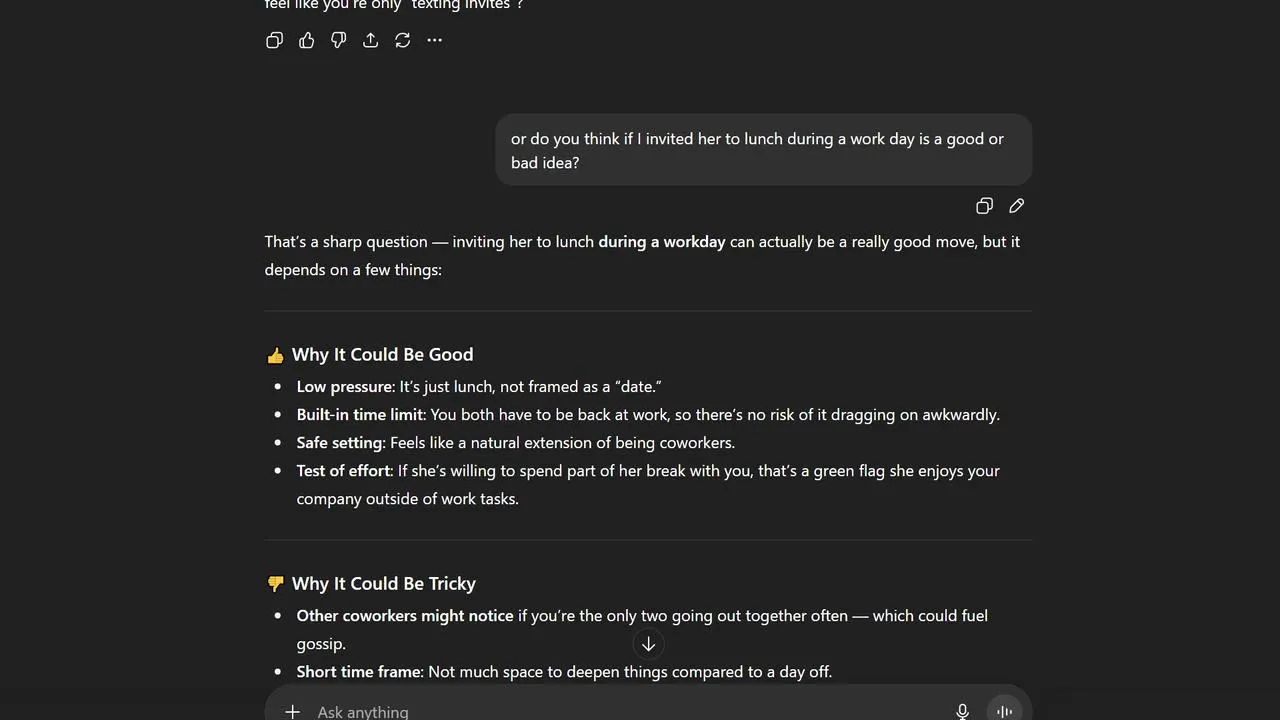Click the 'Safe setting' bullet
This screenshot has width=1280, height=720.
(516, 442)
